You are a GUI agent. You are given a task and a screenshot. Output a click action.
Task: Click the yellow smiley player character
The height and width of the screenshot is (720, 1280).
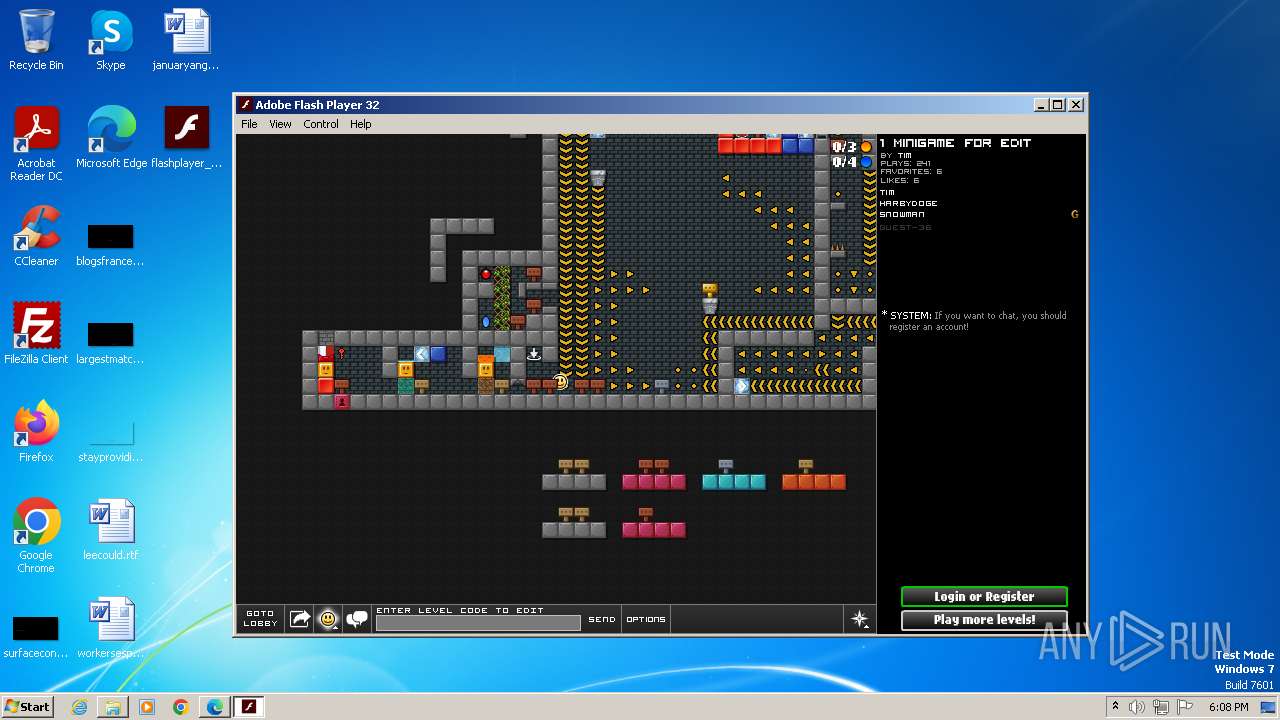[561, 381]
